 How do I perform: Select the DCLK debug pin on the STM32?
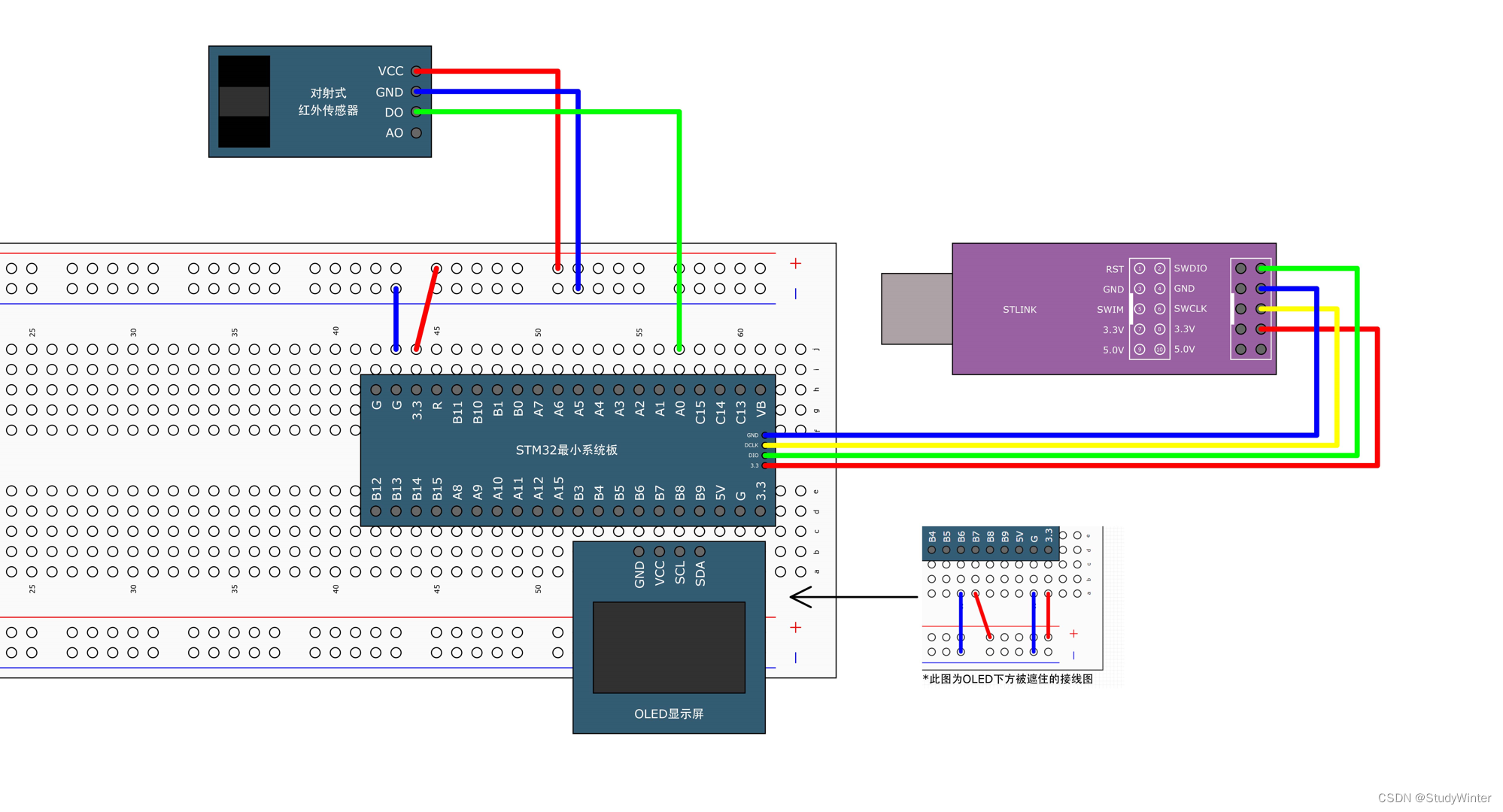pos(765,445)
